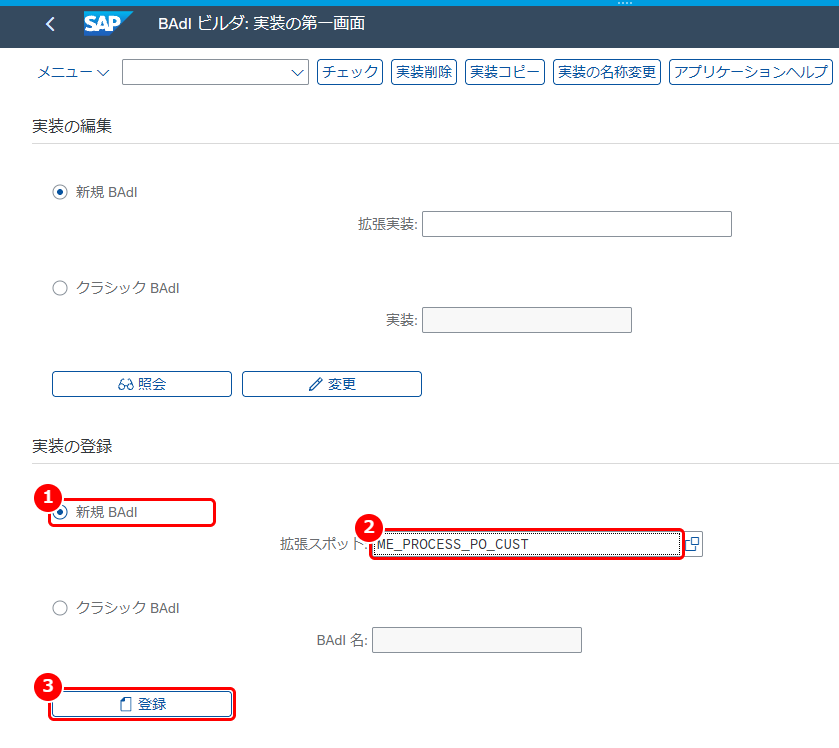This screenshot has height=748, width=839.
Task: Click the 実装の名称変更 button
Action: coord(607,72)
